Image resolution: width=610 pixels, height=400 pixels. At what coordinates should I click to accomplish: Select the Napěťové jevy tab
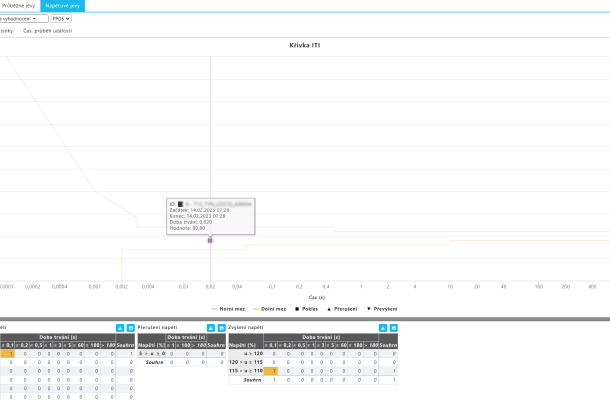pyautogui.click(x=62, y=5)
